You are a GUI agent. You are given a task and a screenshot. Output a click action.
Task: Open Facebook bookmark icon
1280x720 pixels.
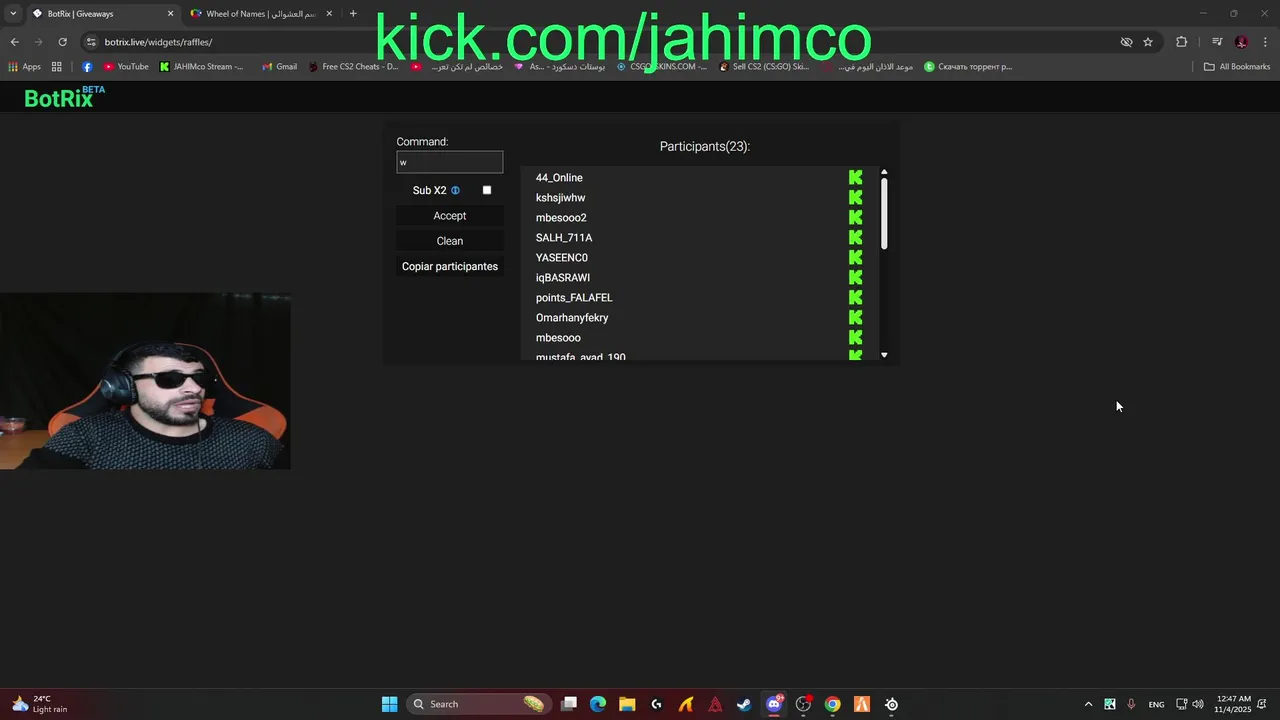87,67
